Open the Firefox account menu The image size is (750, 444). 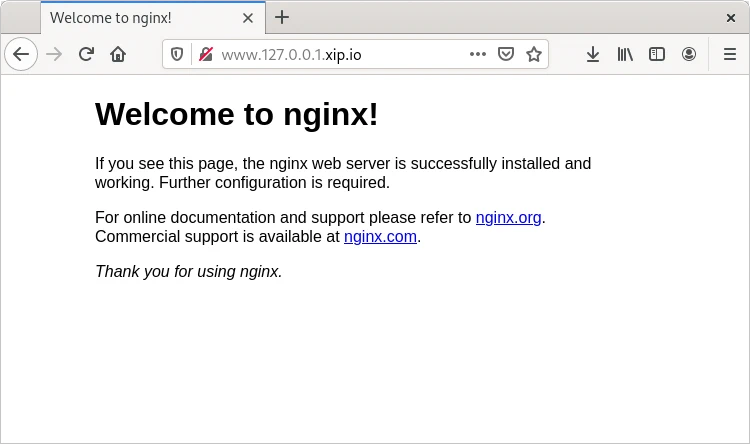point(689,55)
